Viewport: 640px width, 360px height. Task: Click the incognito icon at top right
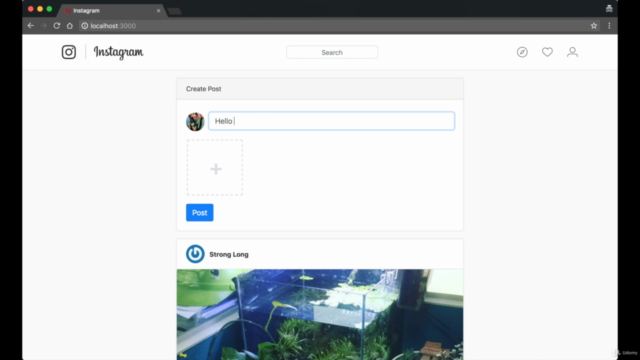pyautogui.click(x=609, y=9)
